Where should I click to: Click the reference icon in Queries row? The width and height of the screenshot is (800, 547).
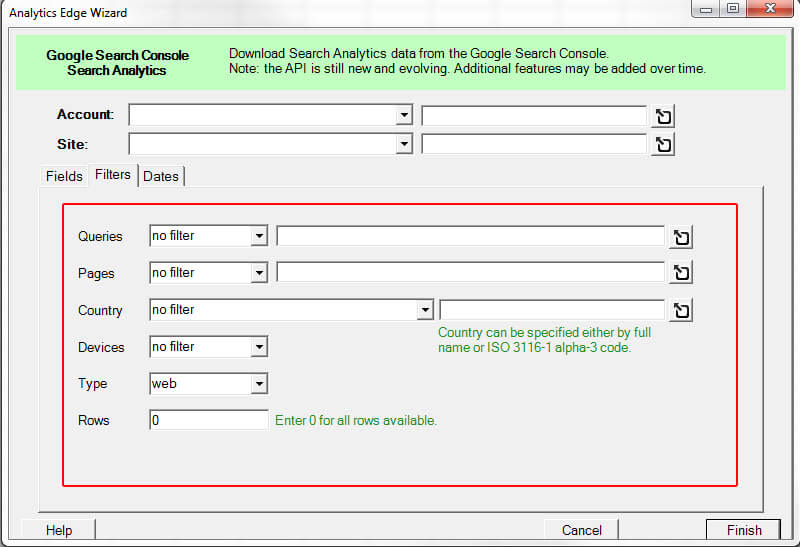[x=681, y=237]
